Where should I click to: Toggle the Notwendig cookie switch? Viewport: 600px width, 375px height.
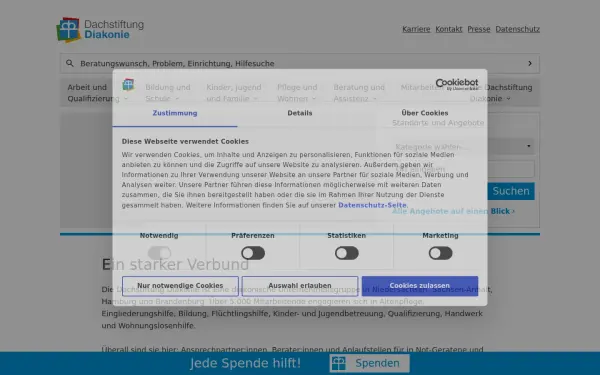click(x=159, y=253)
